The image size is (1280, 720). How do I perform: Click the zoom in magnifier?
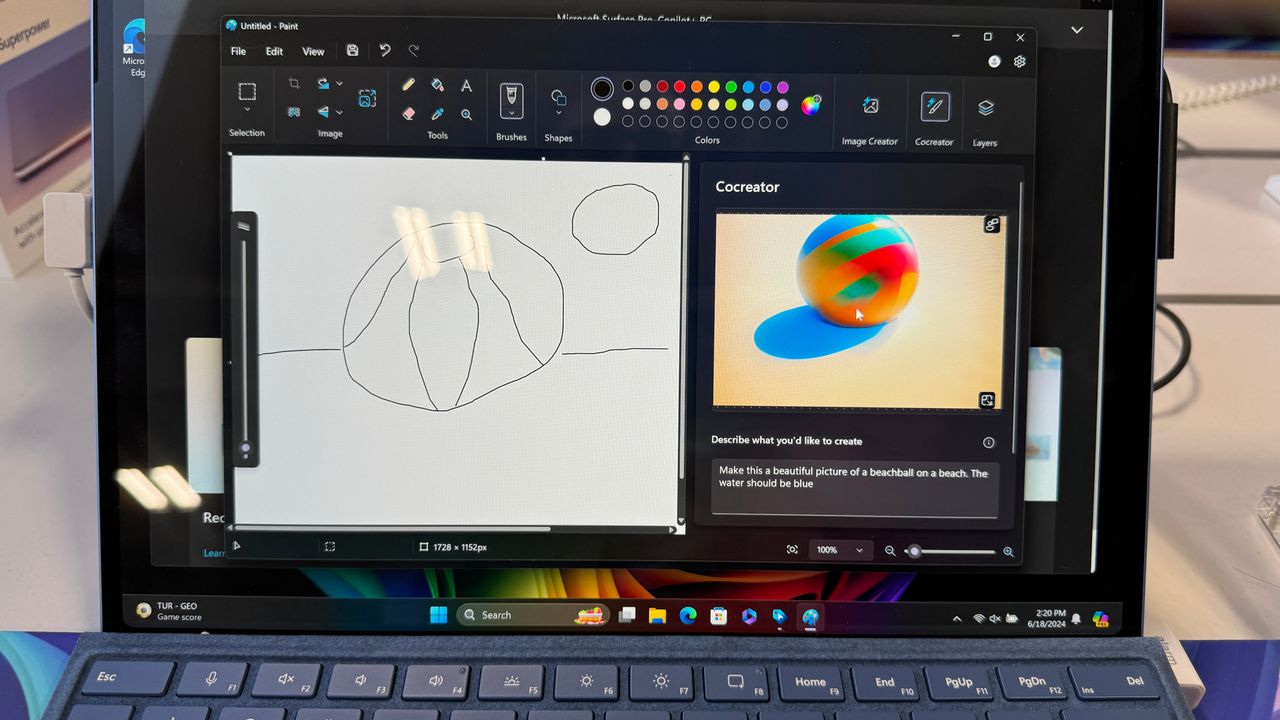tap(1008, 551)
